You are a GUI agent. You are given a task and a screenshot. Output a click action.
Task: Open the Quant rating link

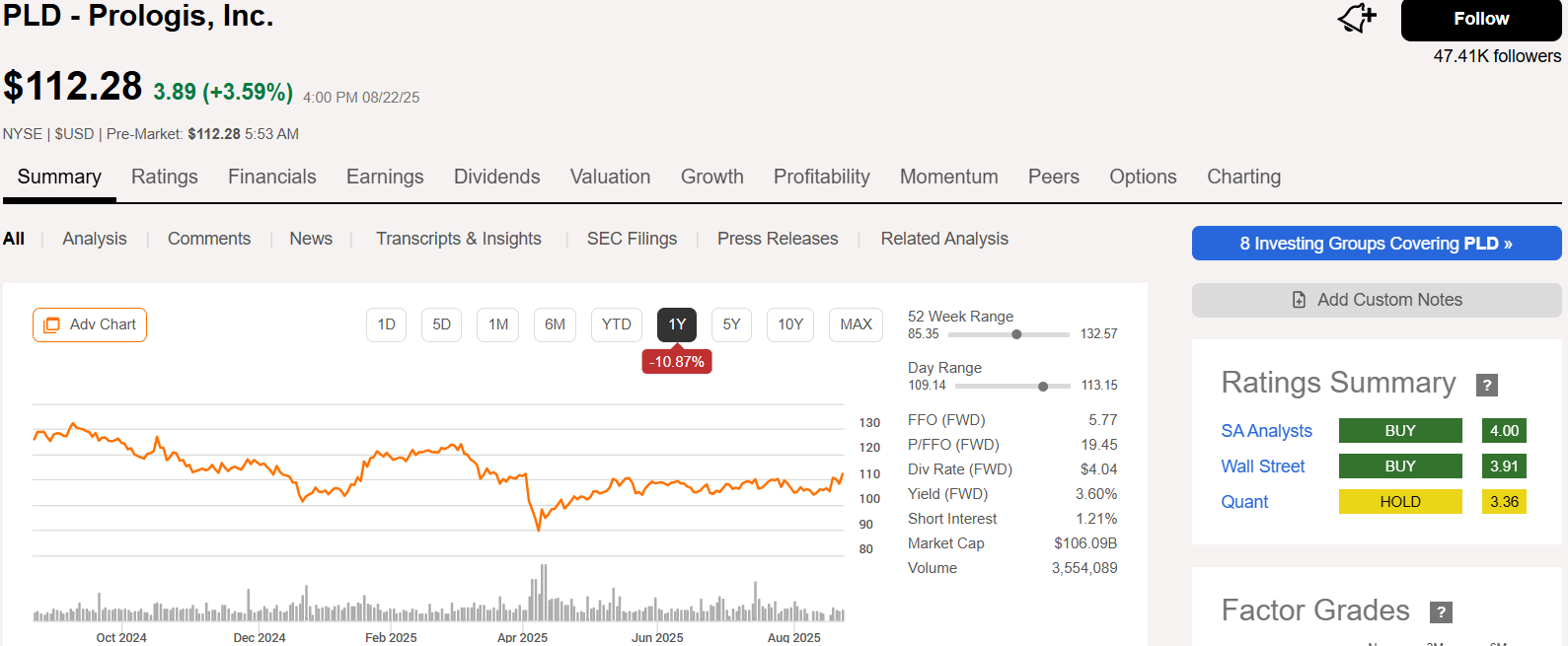coord(1244,502)
